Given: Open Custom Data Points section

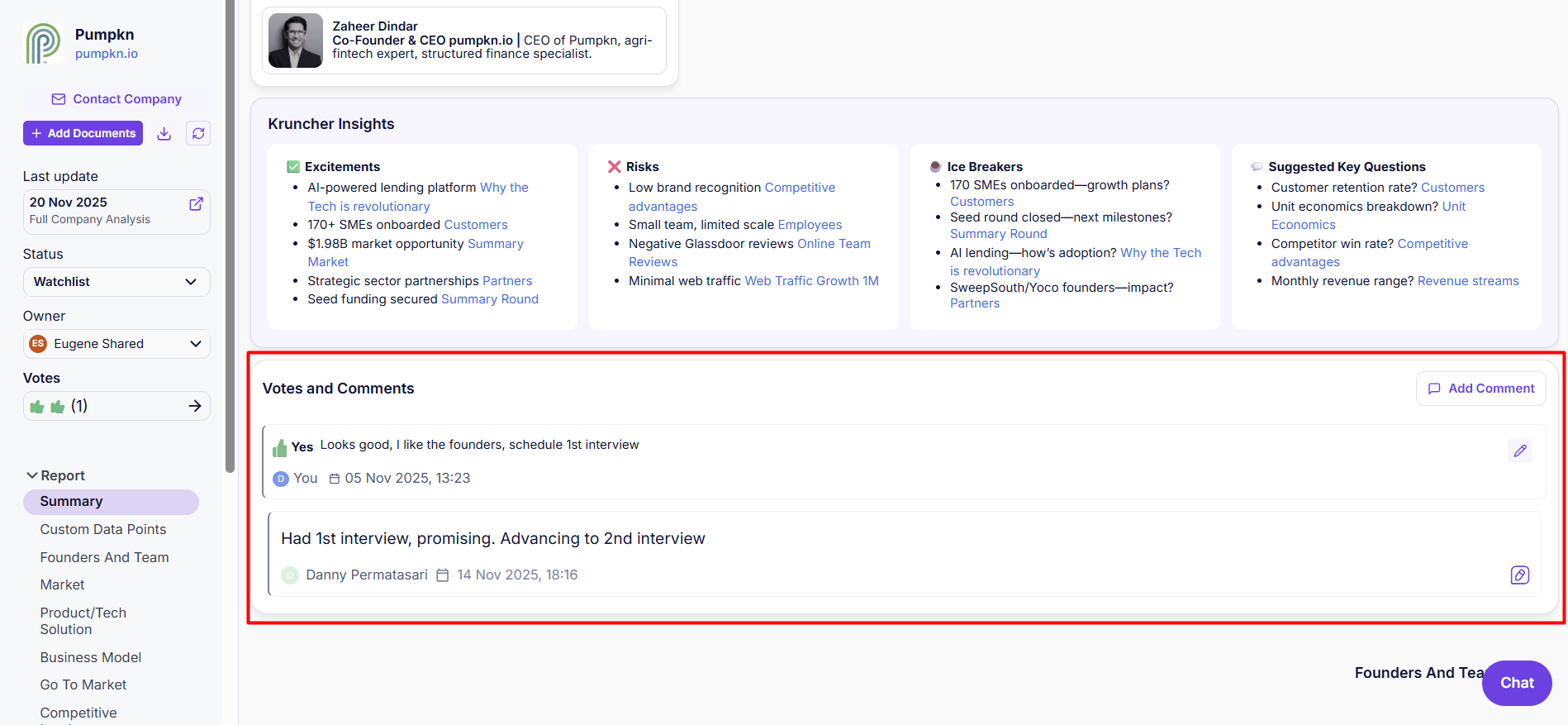Looking at the screenshot, I should 103,529.
